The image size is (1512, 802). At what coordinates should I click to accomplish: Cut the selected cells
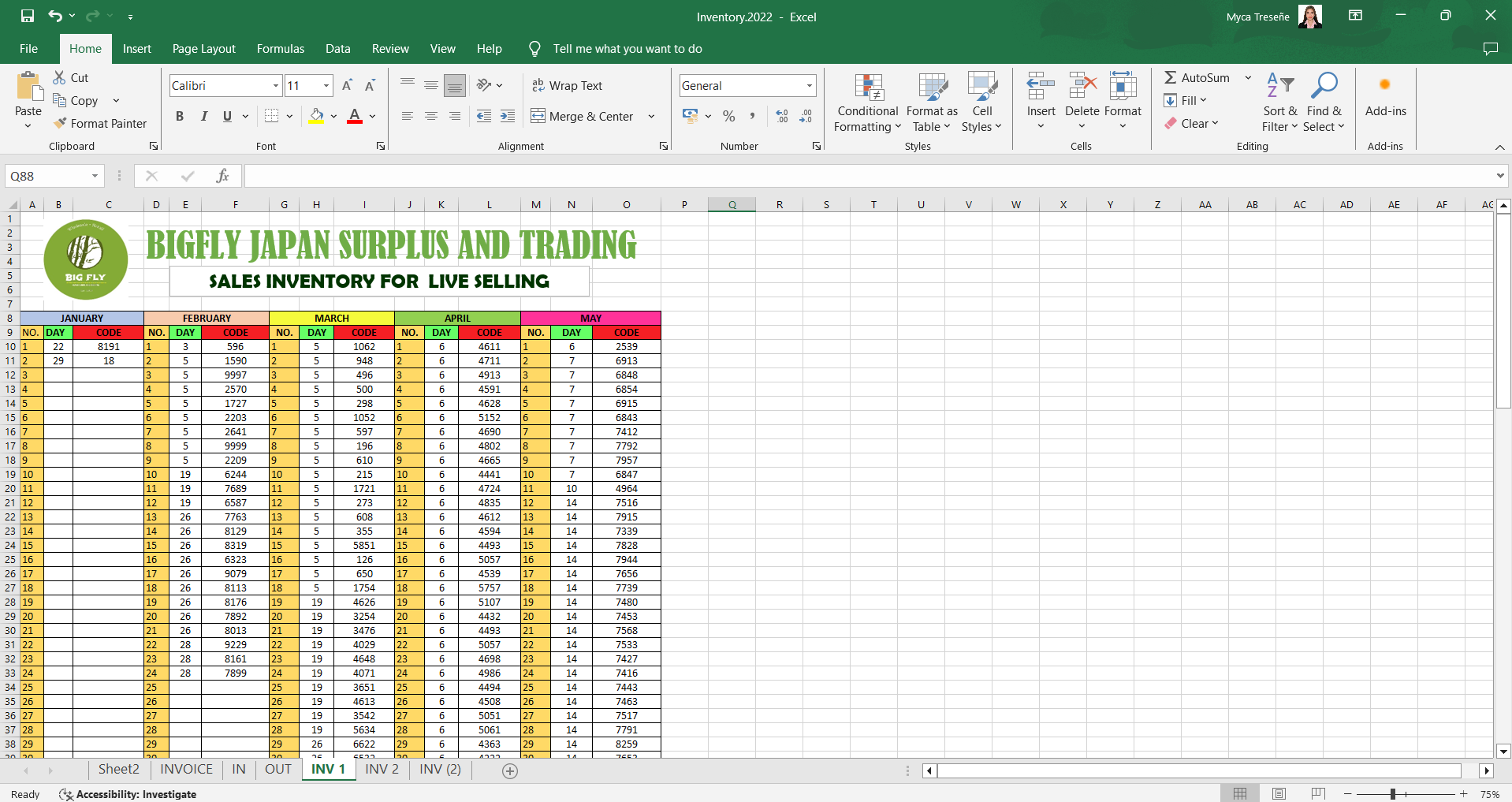[x=71, y=77]
